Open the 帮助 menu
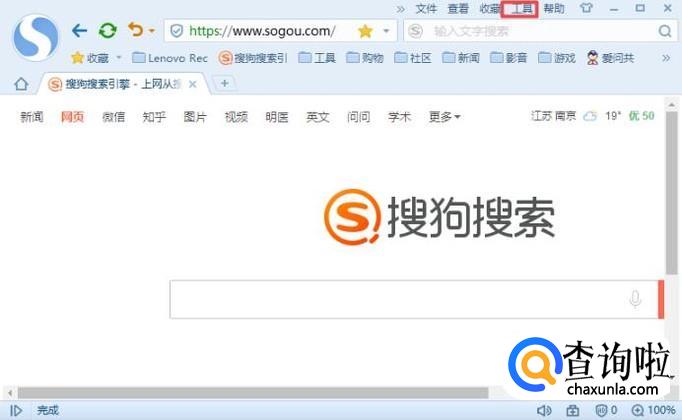The image size is (682, 420). click(x=554, y=9)
